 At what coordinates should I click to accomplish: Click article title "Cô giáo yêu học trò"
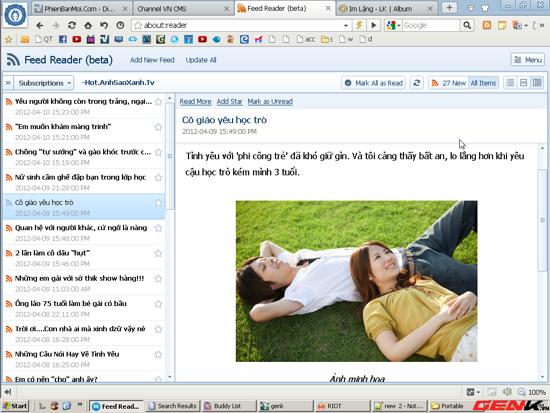tap(224, 120)
